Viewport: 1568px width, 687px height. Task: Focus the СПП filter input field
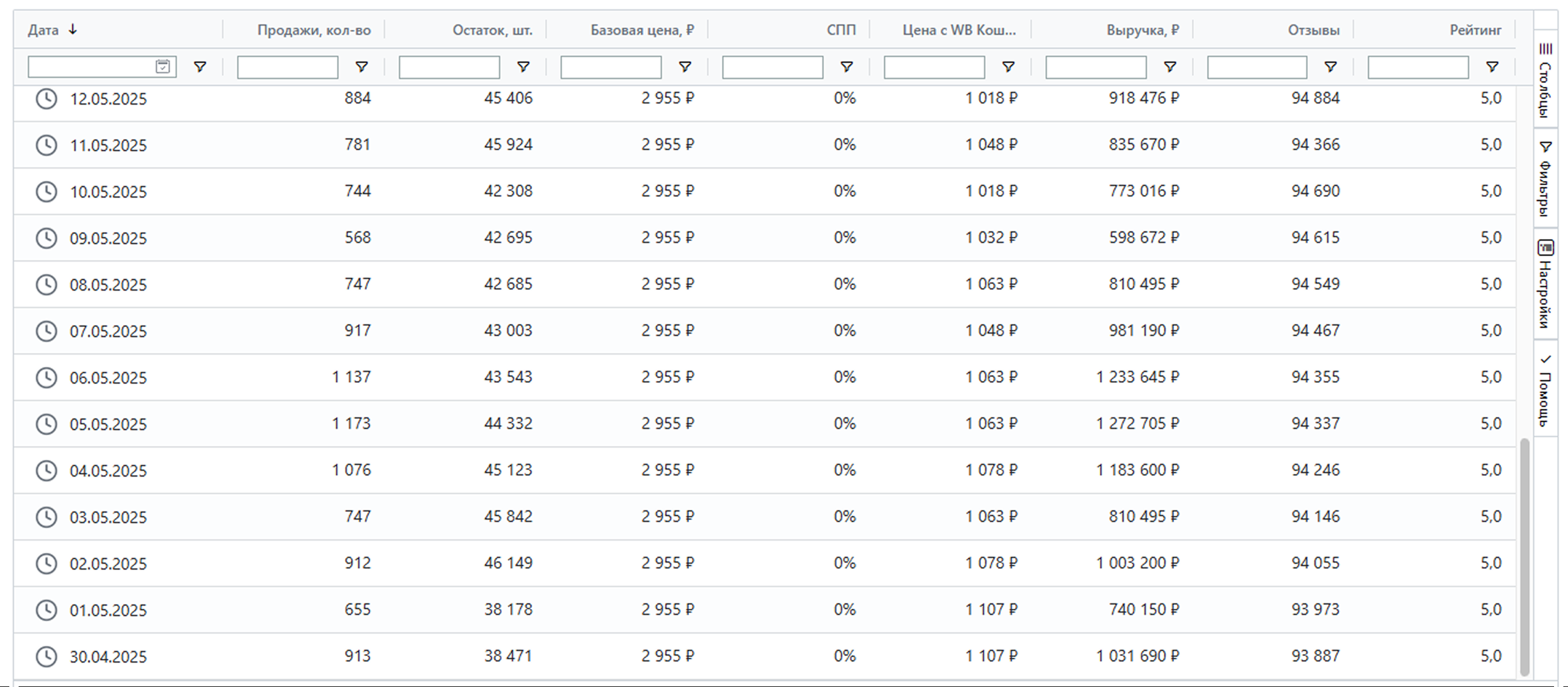(x=772, y=67)
